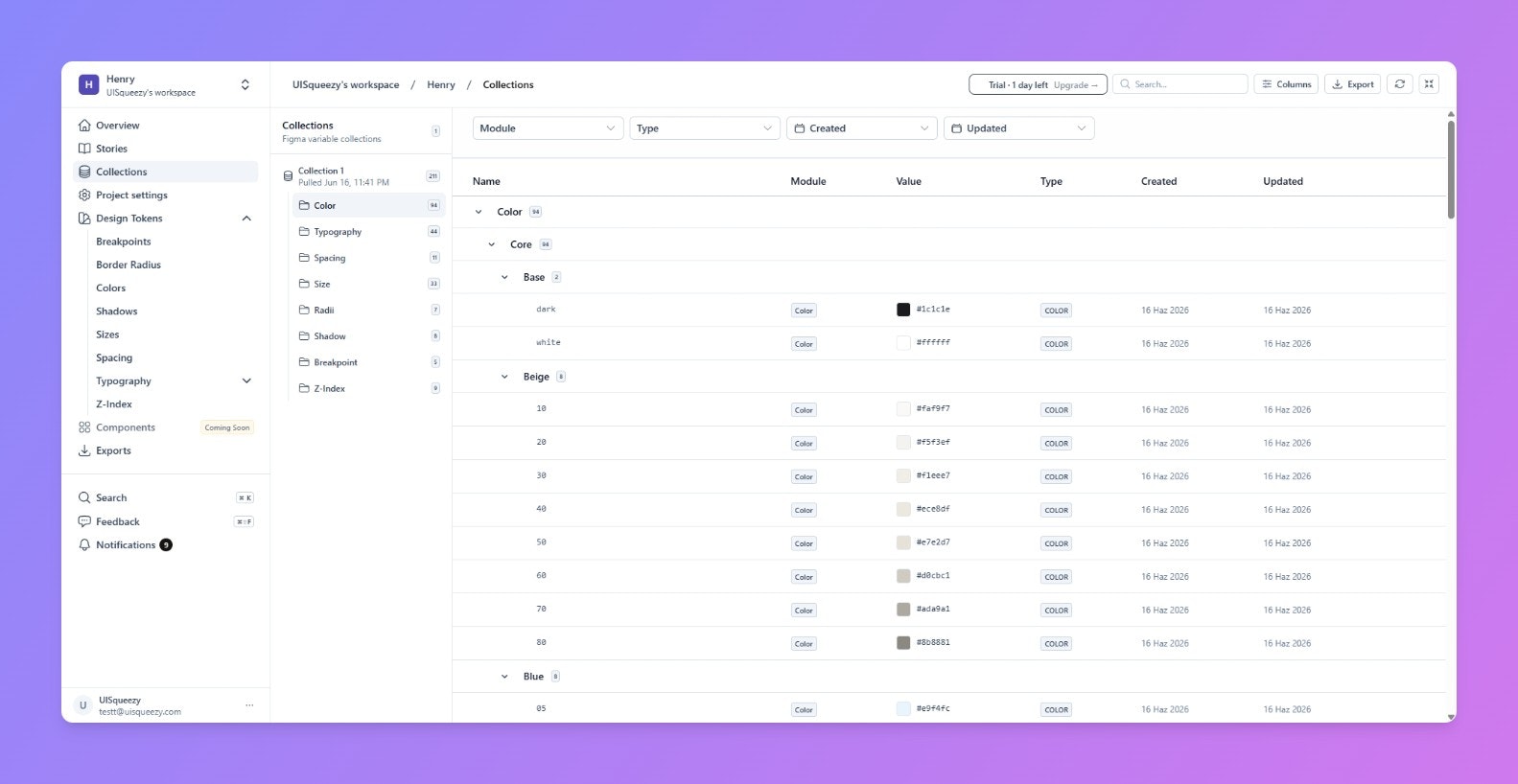This screenshot has width=1518, height=784.
Task: Open the user account options menu
Action: (x=249, y=705)
